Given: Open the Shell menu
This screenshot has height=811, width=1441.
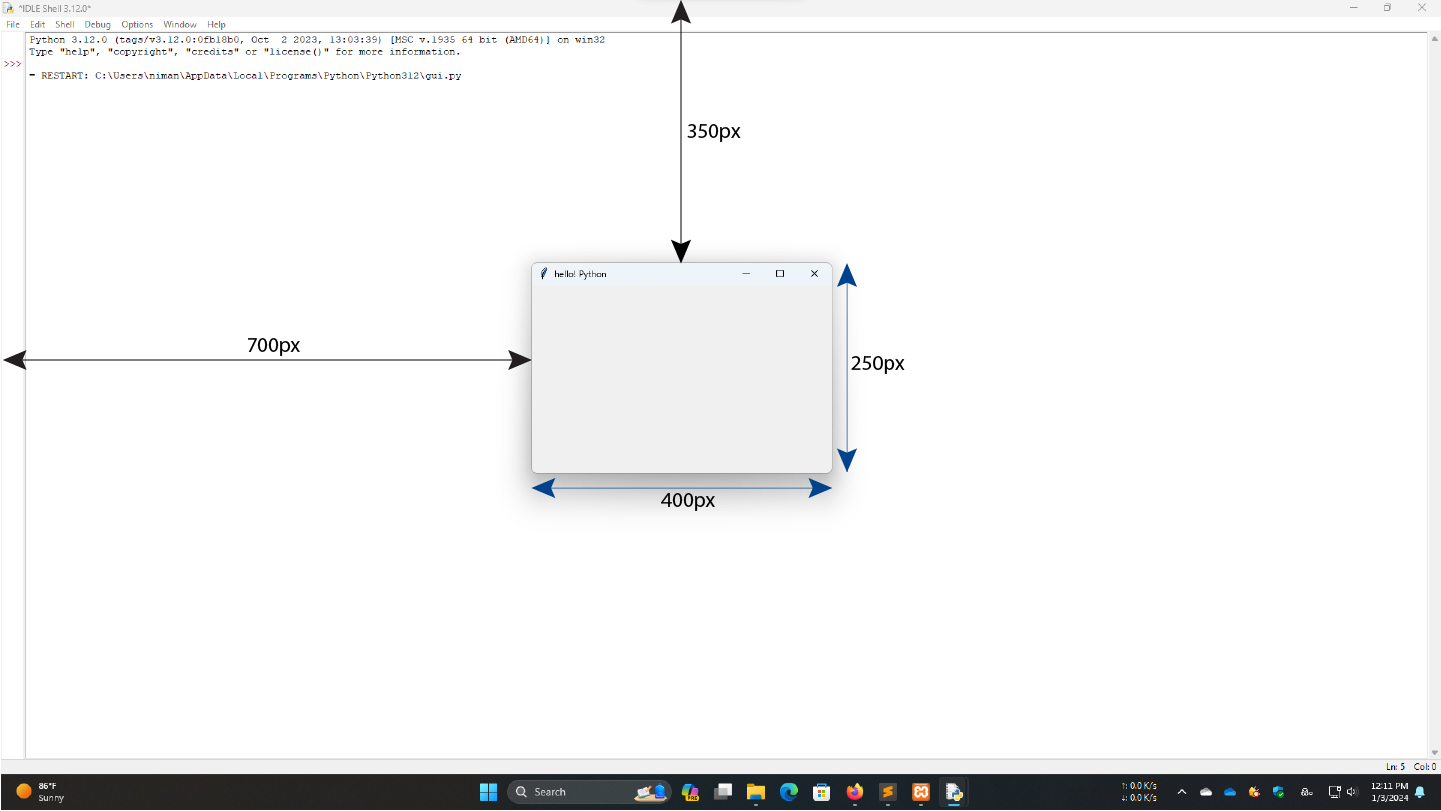Looking at the screenshot, I should 64,24.
